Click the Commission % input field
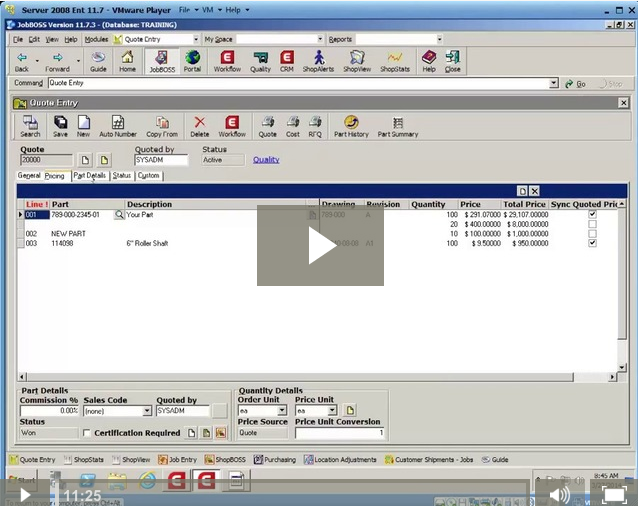The height and width of the screenshot is (506, 638). [x=49, y=411]
